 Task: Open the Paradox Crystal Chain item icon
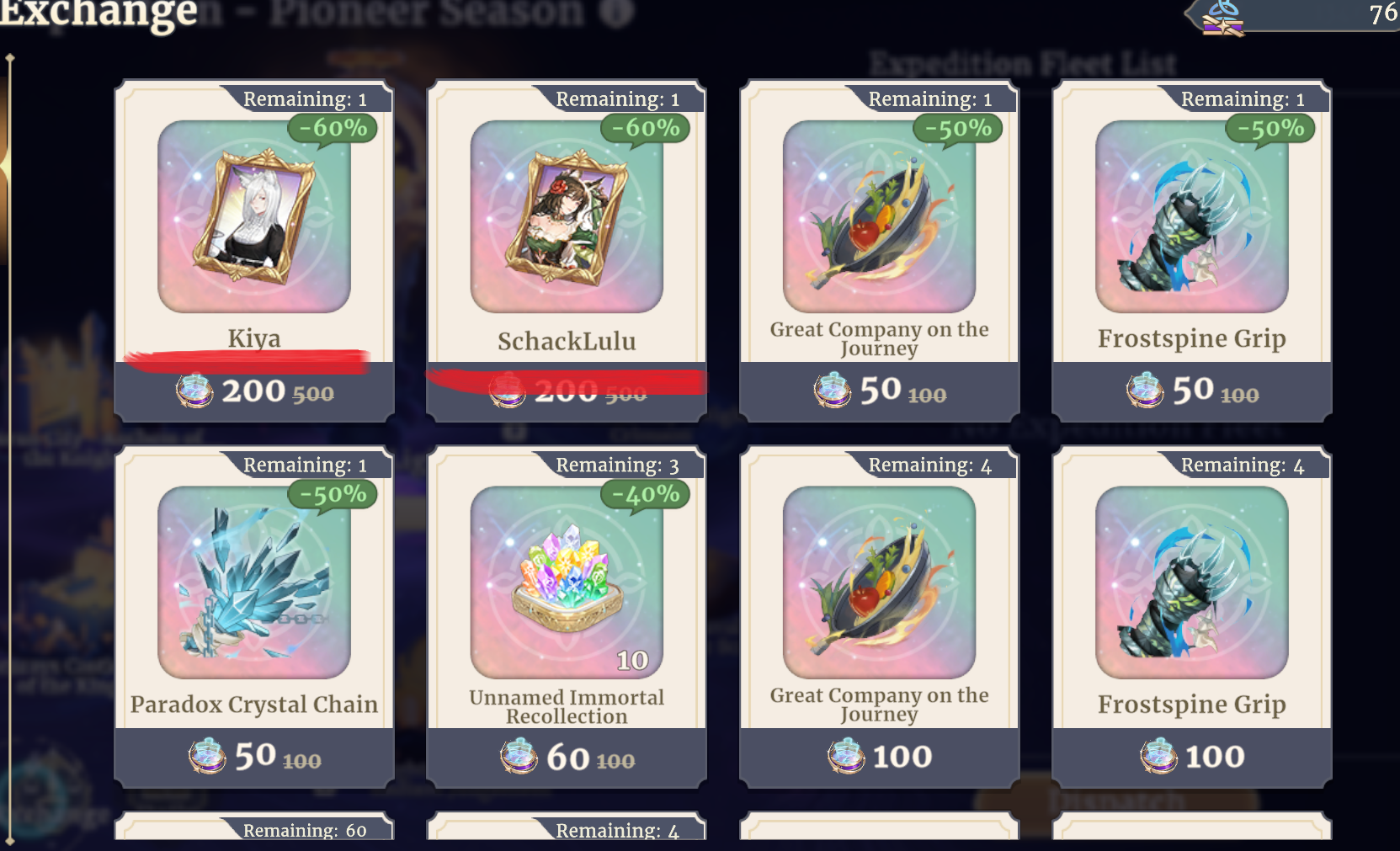pos(254,582)
